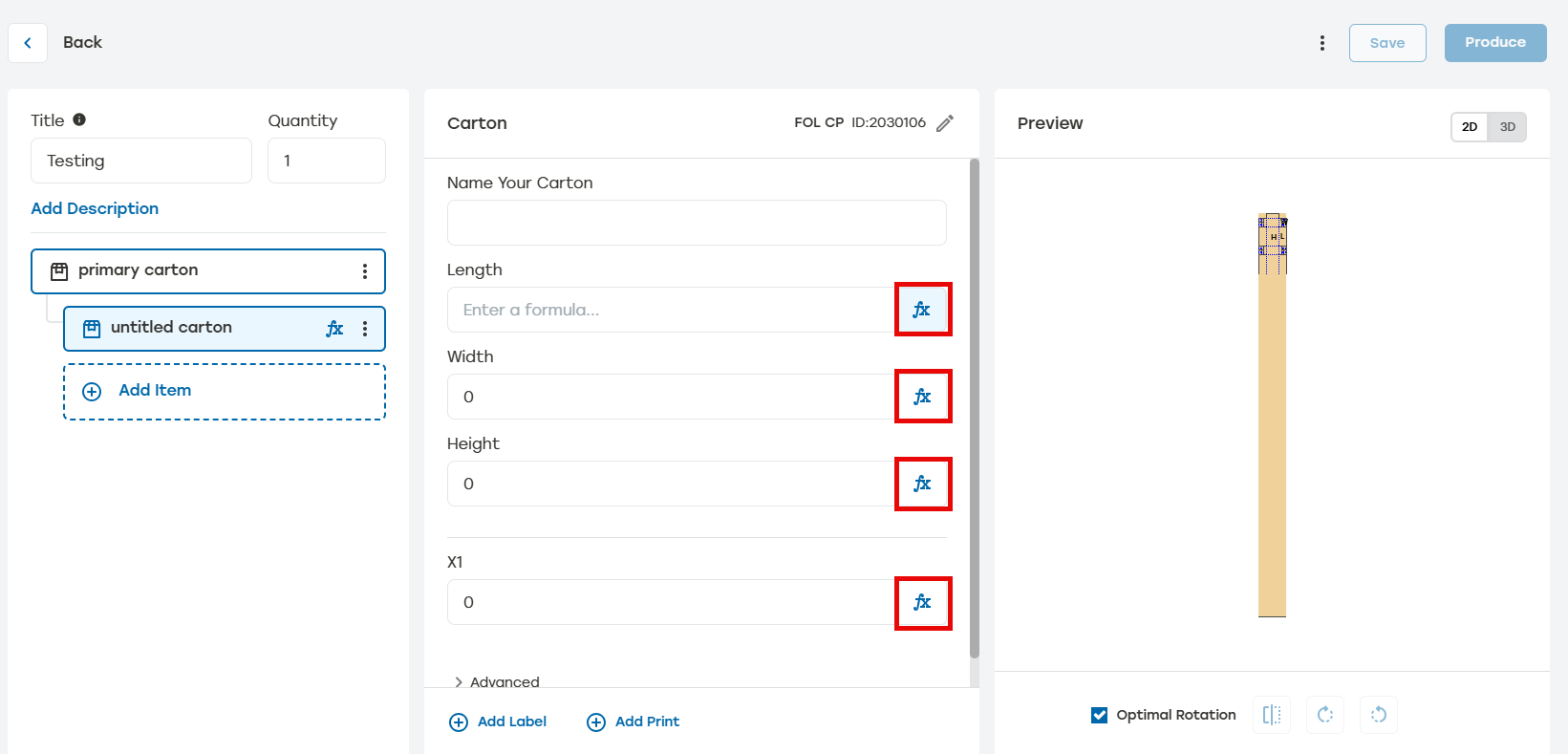The width and height of the screenshot is (1568, 754).
Task: Click the Add Description link
Action: click(95, 208)
